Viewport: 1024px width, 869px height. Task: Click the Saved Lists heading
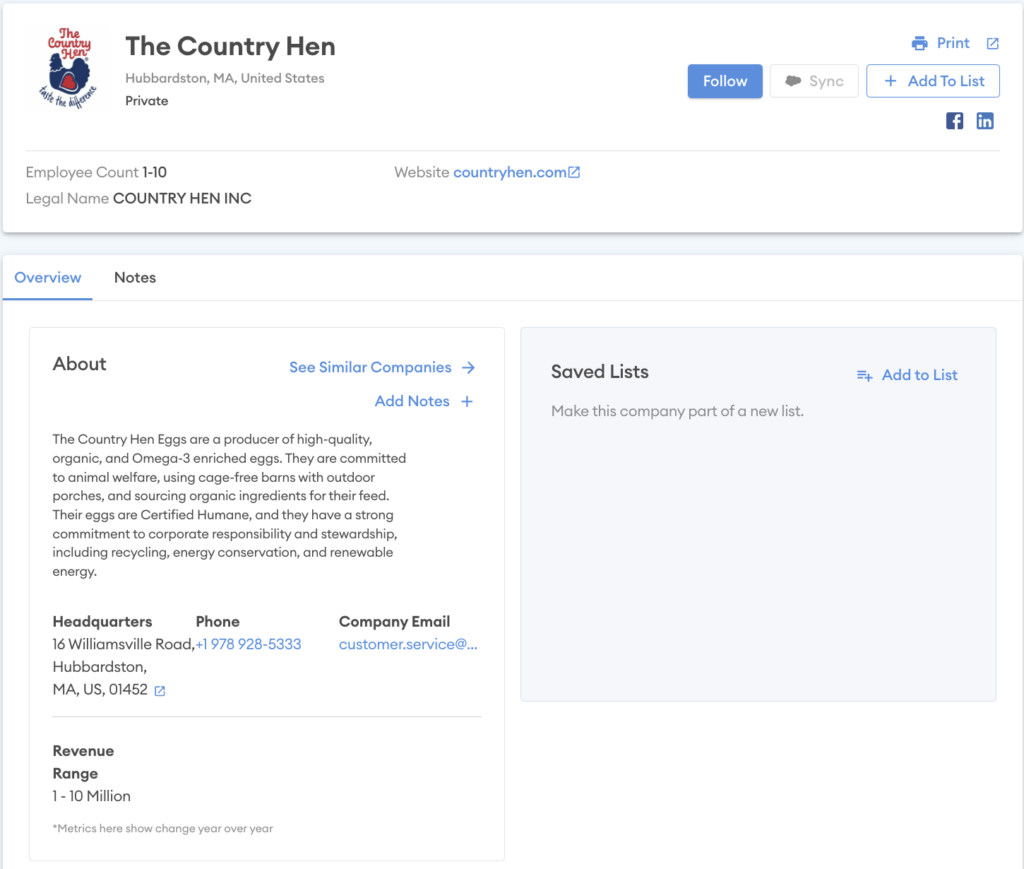[600, 371]
